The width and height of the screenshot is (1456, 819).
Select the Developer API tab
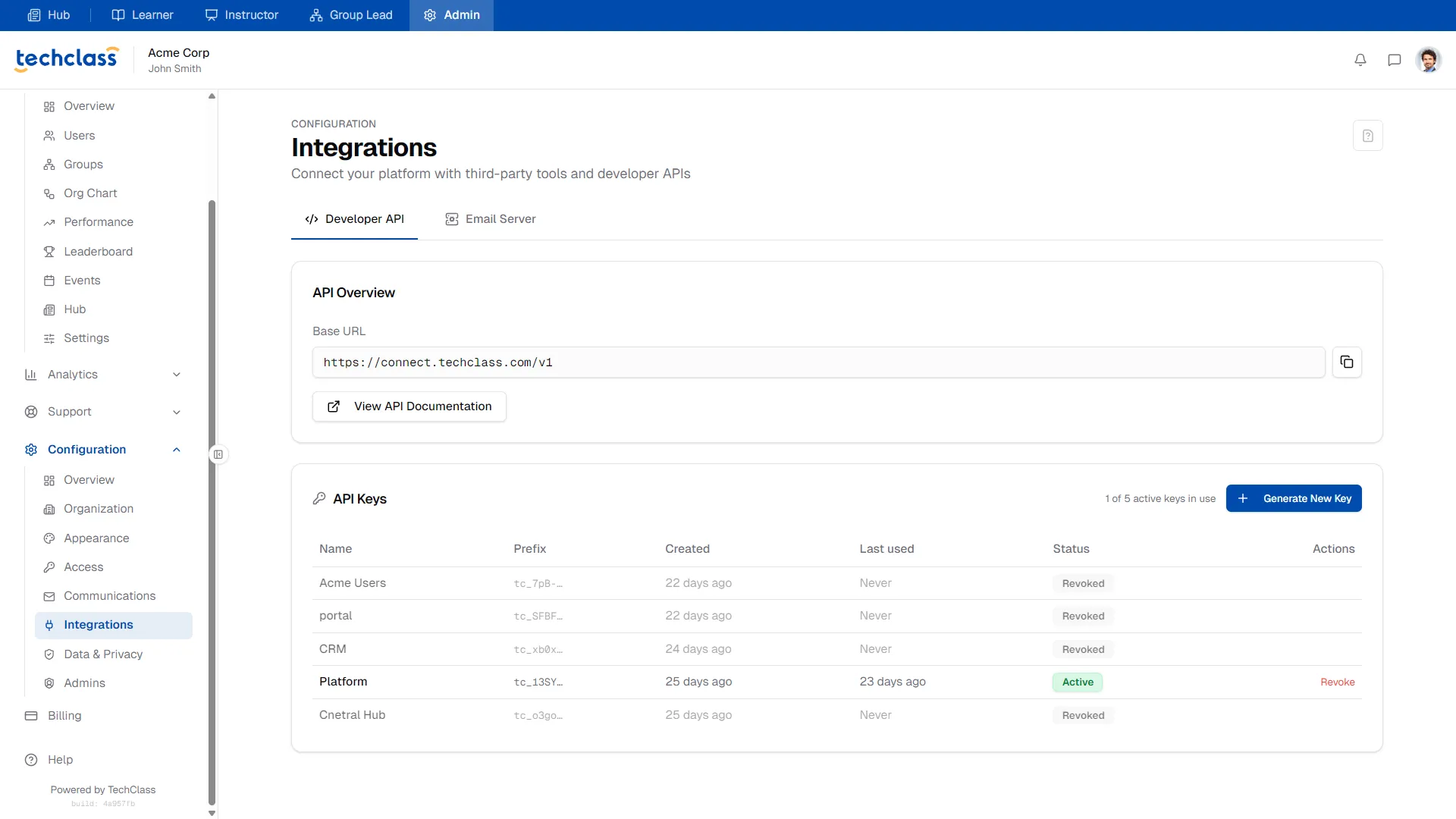click(x=354, y=219)
